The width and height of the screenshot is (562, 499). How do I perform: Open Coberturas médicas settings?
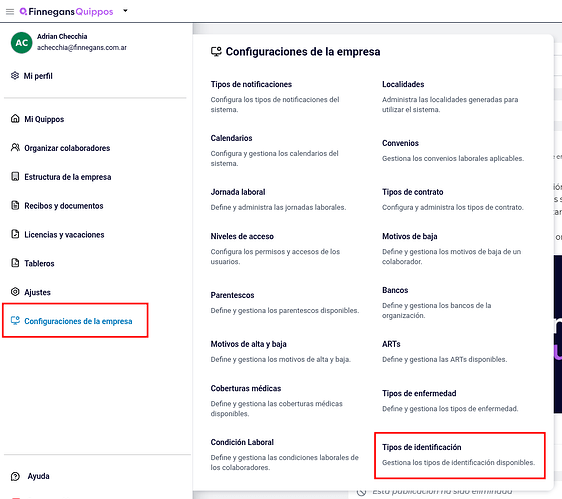[277, 401]
